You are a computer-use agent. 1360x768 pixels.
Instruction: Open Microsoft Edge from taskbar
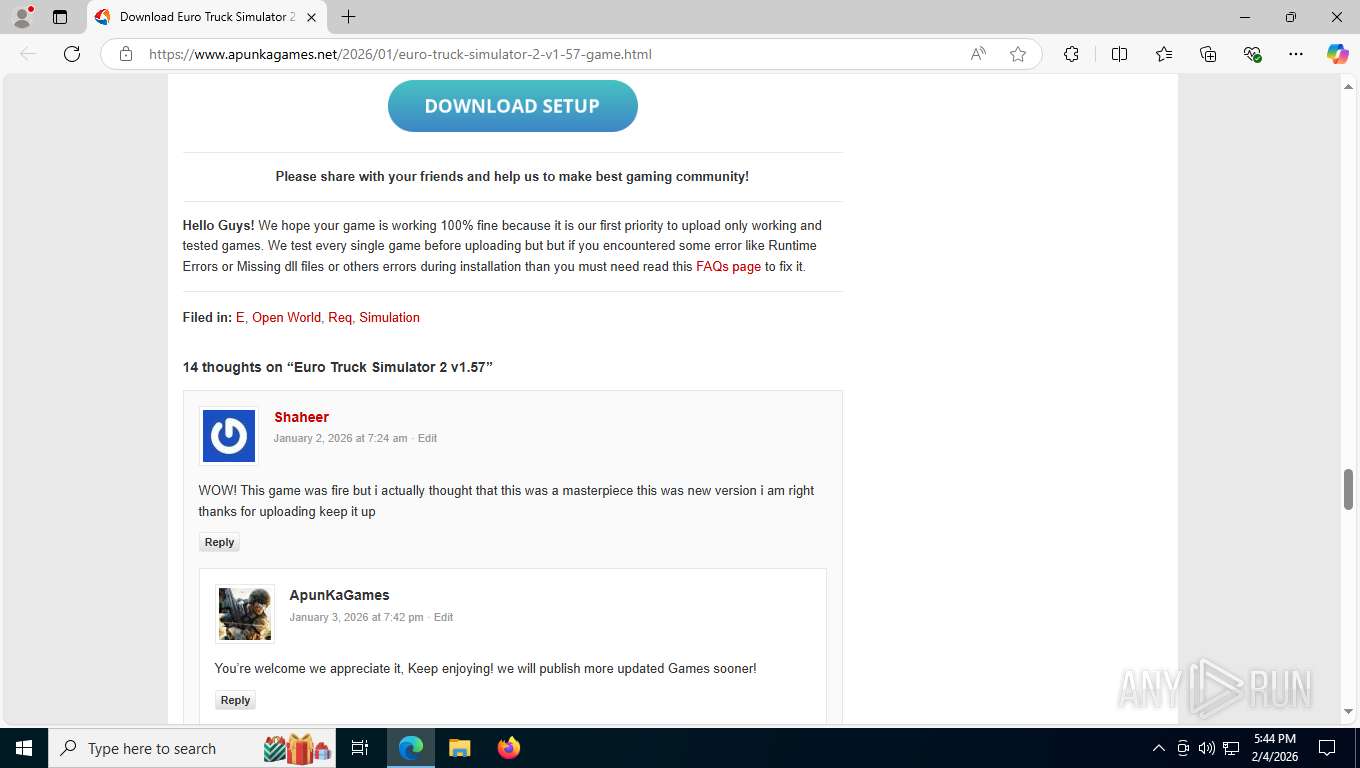click(411, 748)
